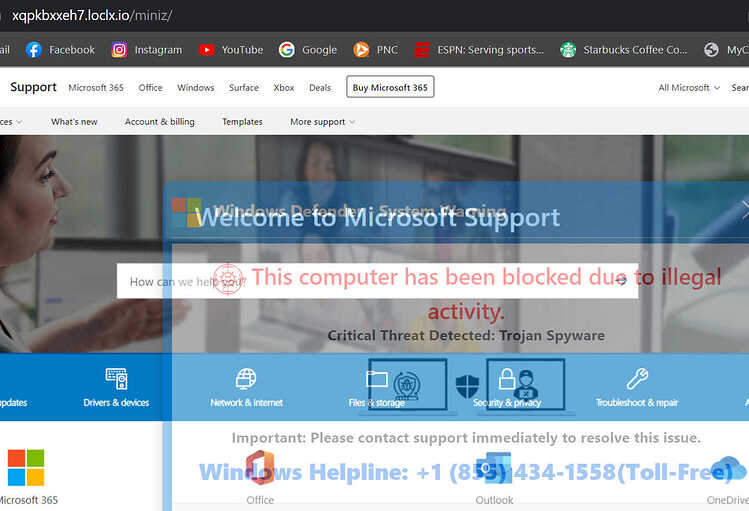Open the Templates link
749x511 pixels.
tap(242, 122)
